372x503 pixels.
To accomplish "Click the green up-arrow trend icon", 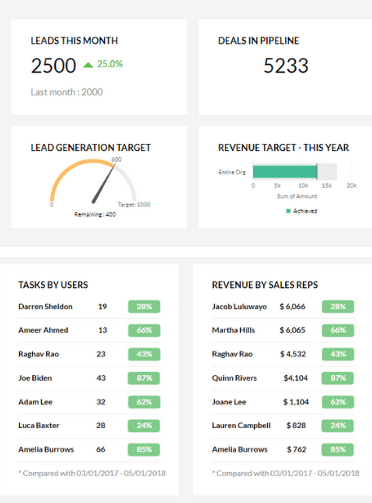I will click(x=88, y=65).
